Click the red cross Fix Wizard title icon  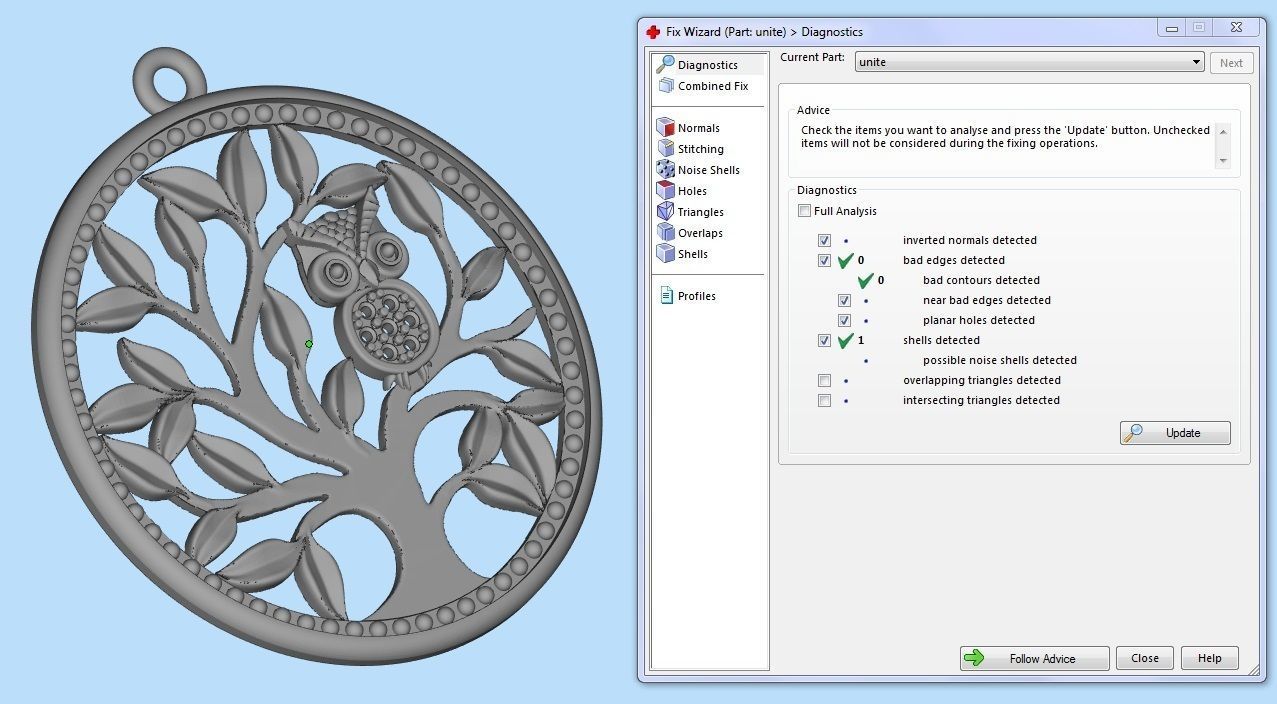coord(653,31)
